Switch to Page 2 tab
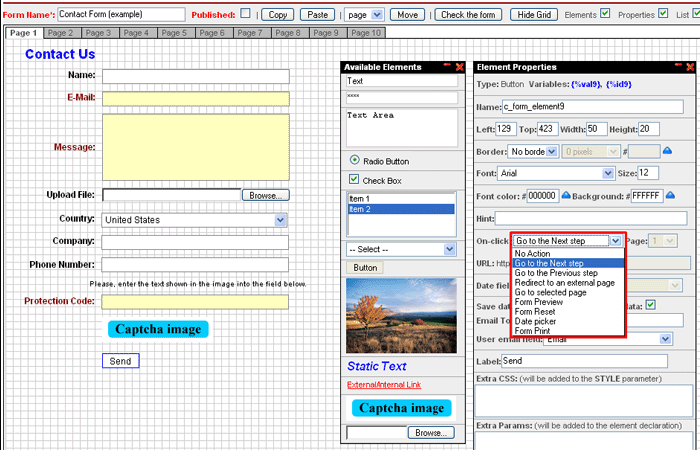 [60, 33]
